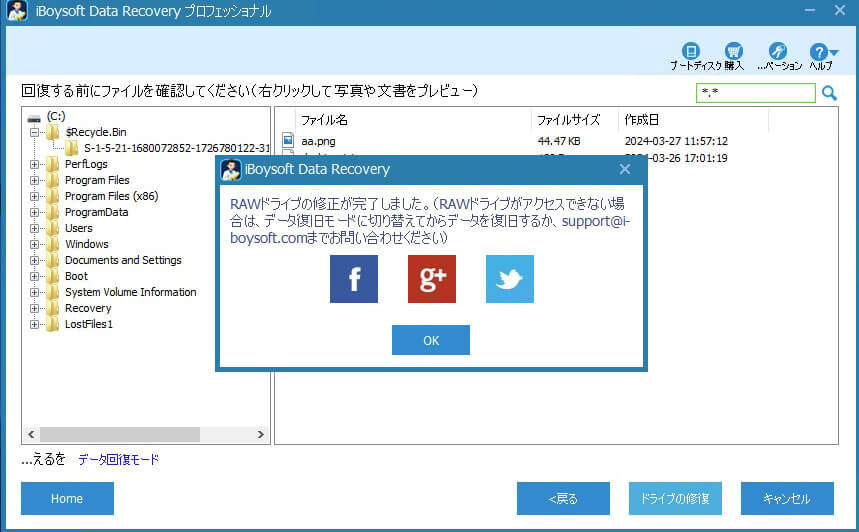859x532 pixels.
Task: Click the ドライブの修復 button
Action: [x=675, y=498]
